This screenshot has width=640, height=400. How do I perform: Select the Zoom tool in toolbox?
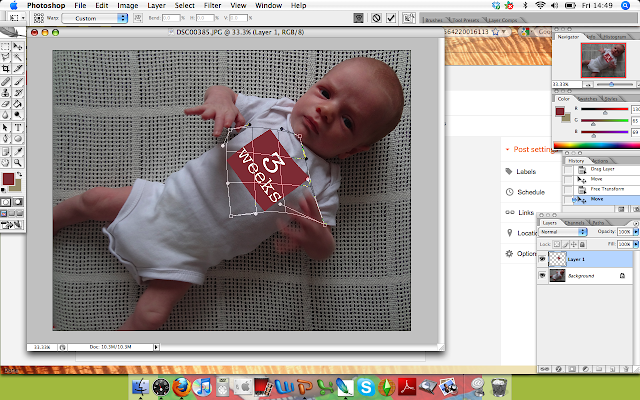coord(18,162)
